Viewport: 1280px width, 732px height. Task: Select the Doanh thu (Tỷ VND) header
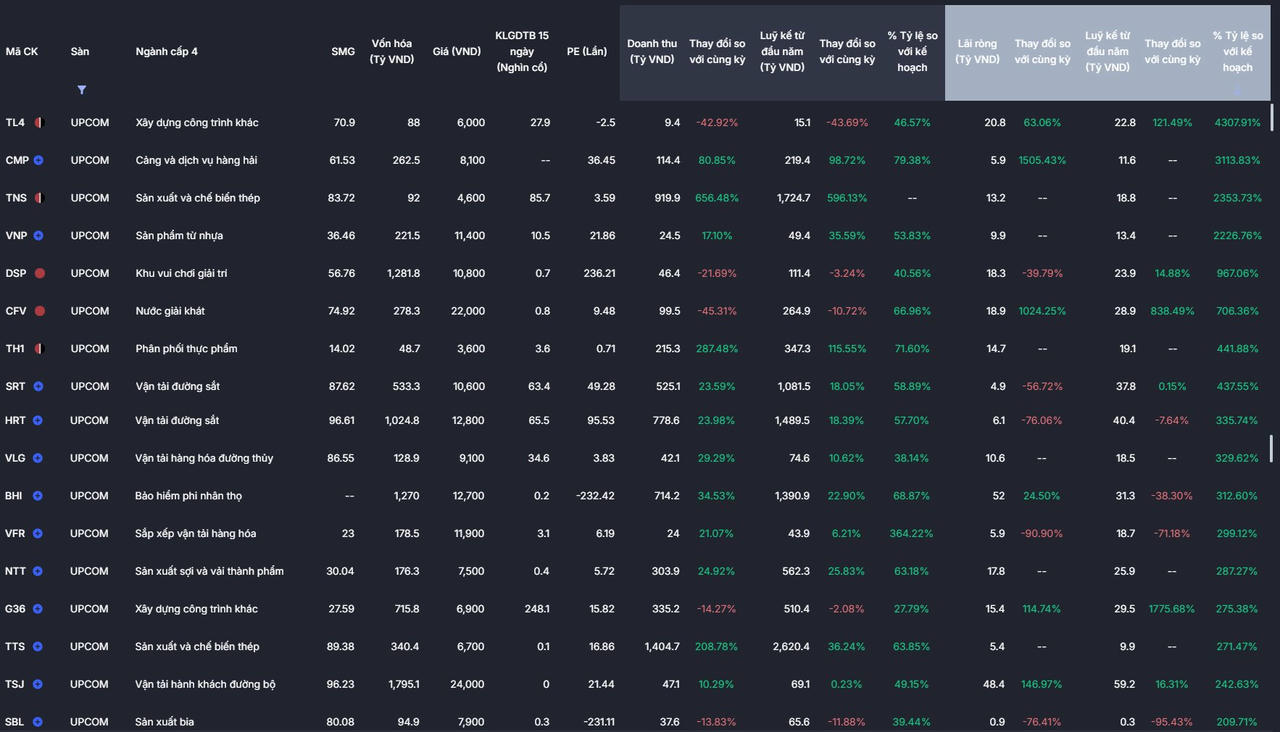[x=652, y=51]
